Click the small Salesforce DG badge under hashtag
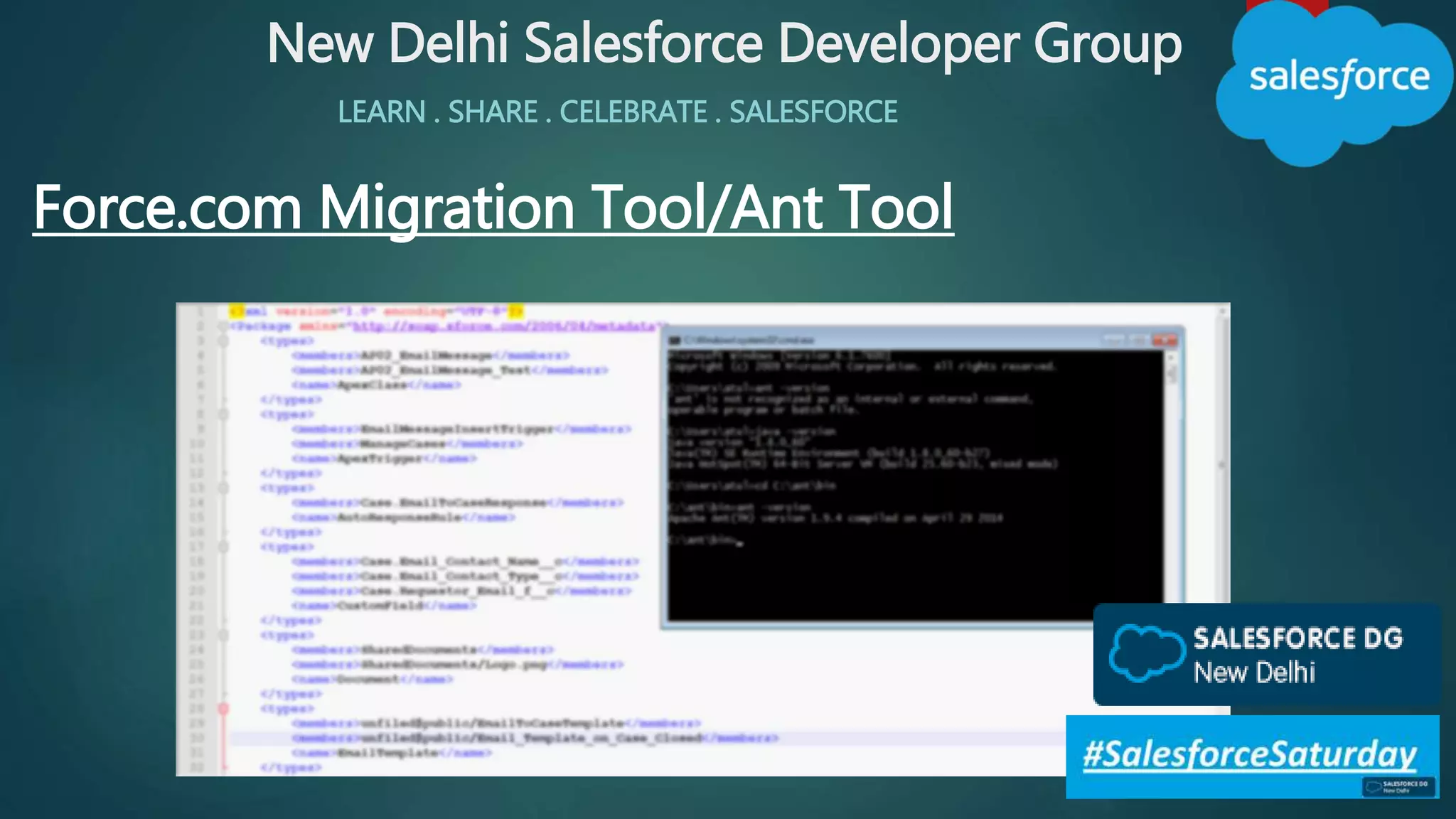 tap(1398, 786)
